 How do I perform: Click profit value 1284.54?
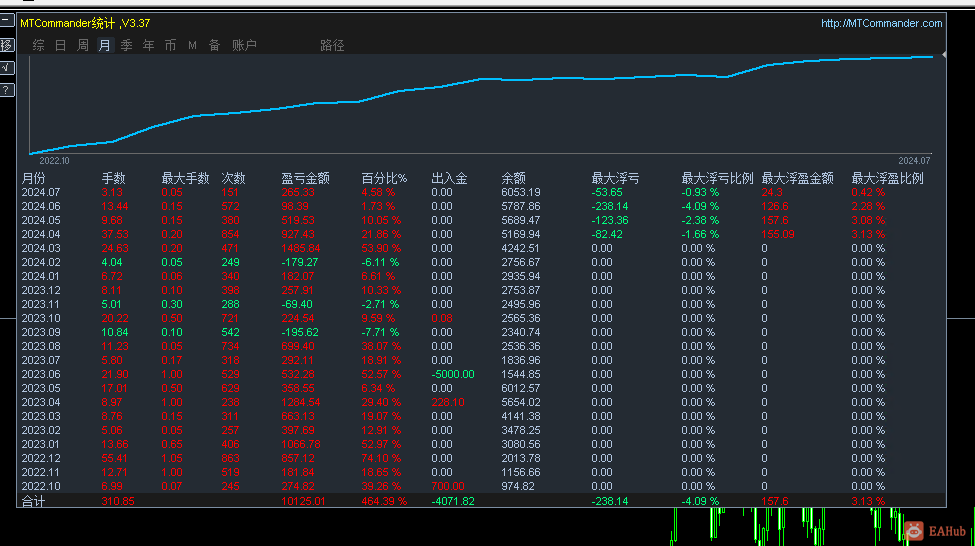pos(301,402)
